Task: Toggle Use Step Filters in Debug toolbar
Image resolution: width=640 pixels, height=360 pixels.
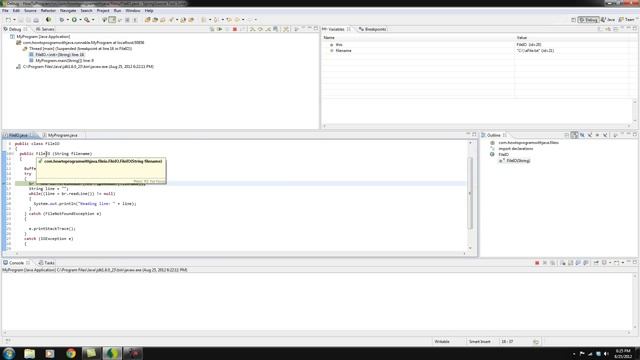Action: [x=286, y=29]
